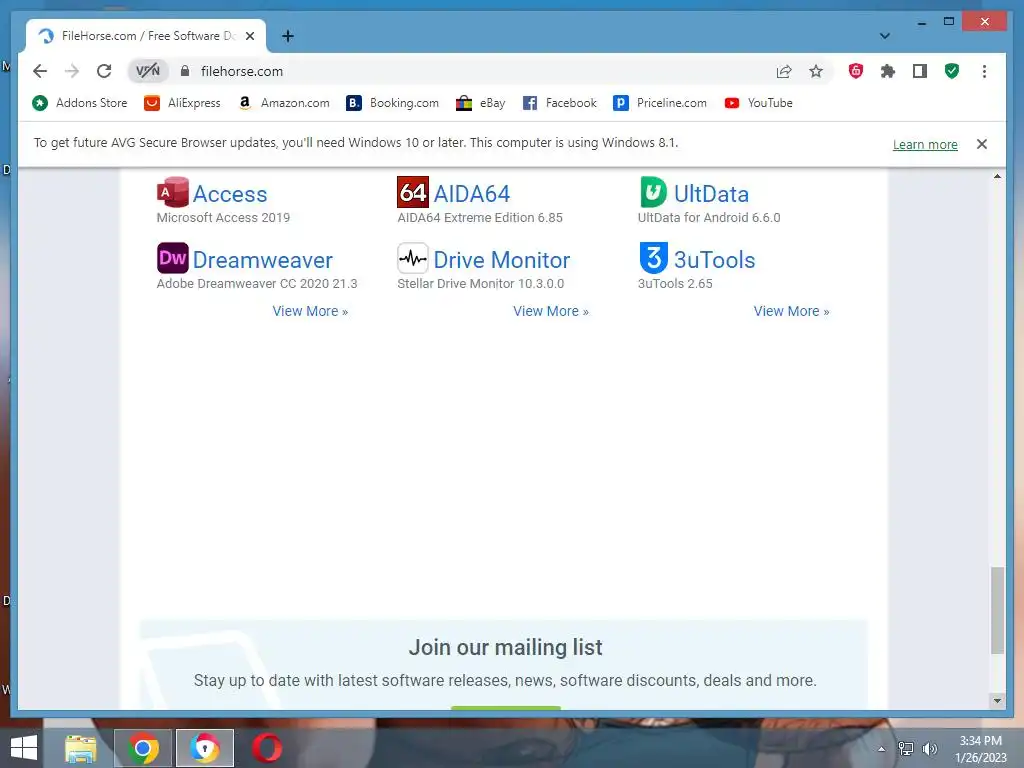The height and width of the screenshot is (768, 1024).
Task: Click View More under Dreamweaver column
Action: tap(310, 311)
